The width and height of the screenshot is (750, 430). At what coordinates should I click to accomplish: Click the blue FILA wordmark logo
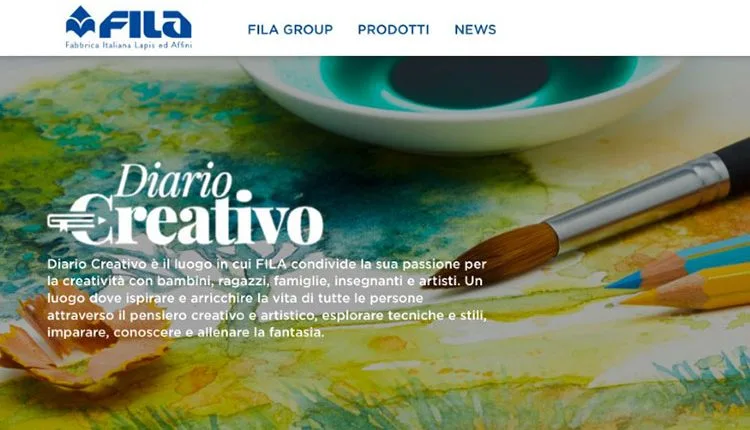[145, 24]
